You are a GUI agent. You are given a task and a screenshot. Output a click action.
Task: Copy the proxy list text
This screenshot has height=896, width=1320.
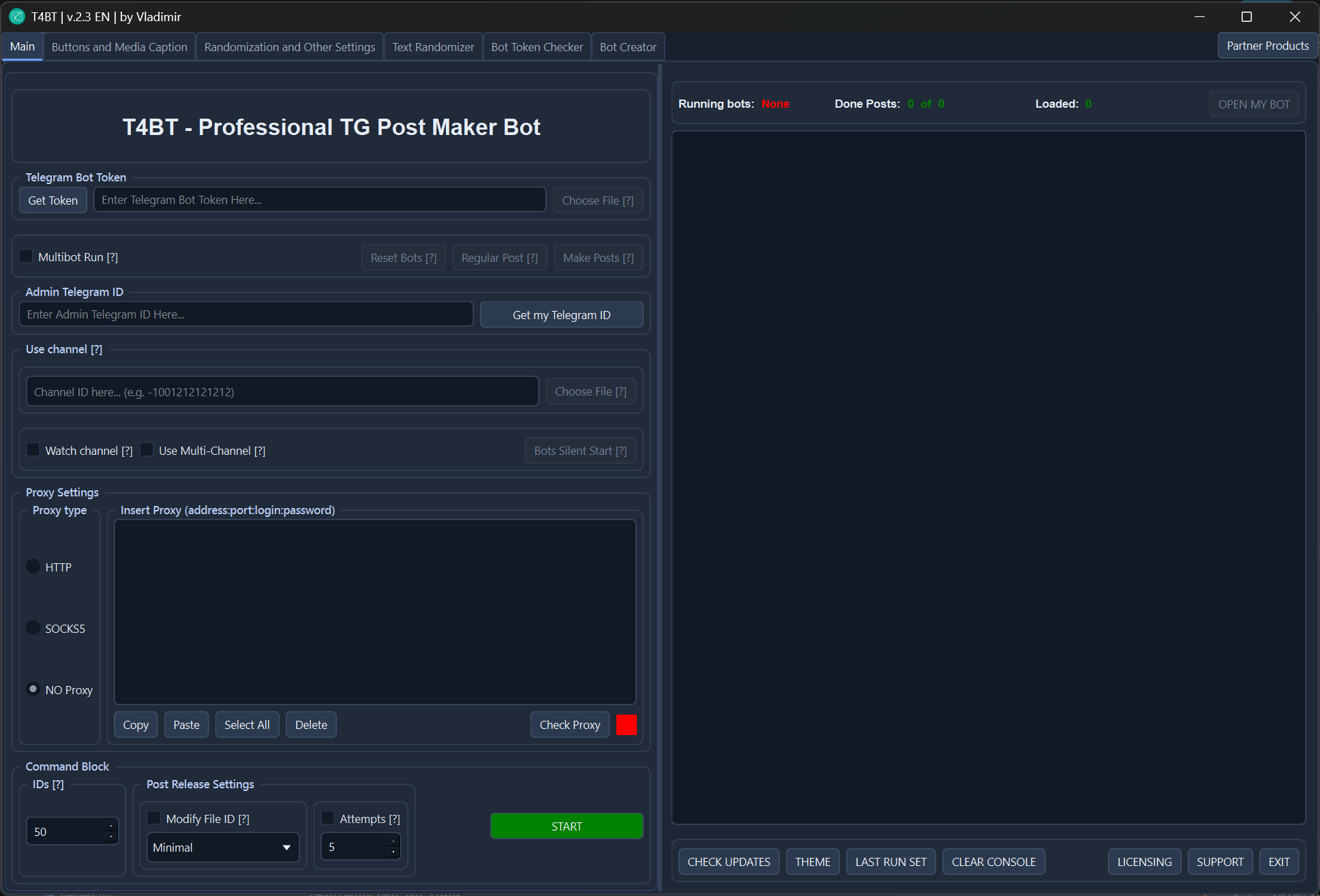pos(136,725)
